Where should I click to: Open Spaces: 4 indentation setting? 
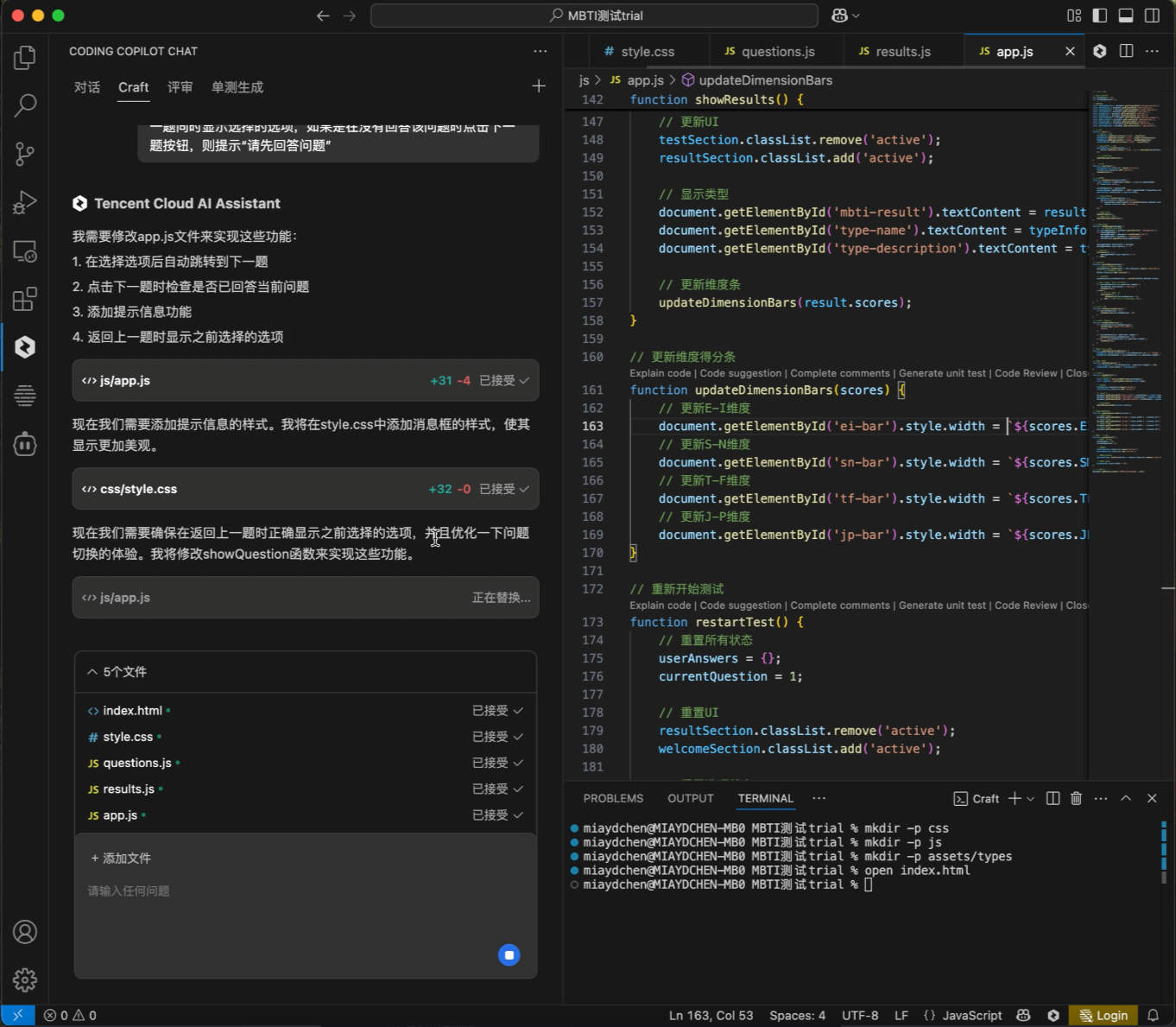tap(798, 1016)
